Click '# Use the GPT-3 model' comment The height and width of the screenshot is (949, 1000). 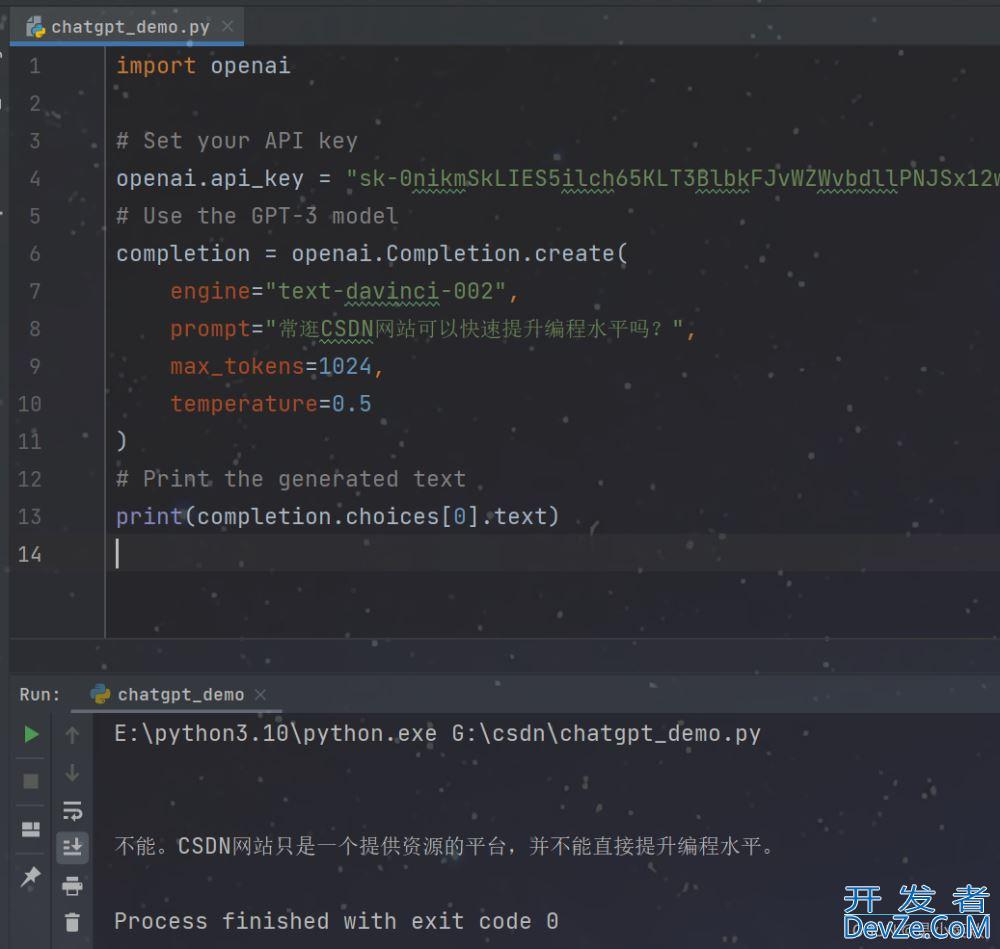click(258, 216)
